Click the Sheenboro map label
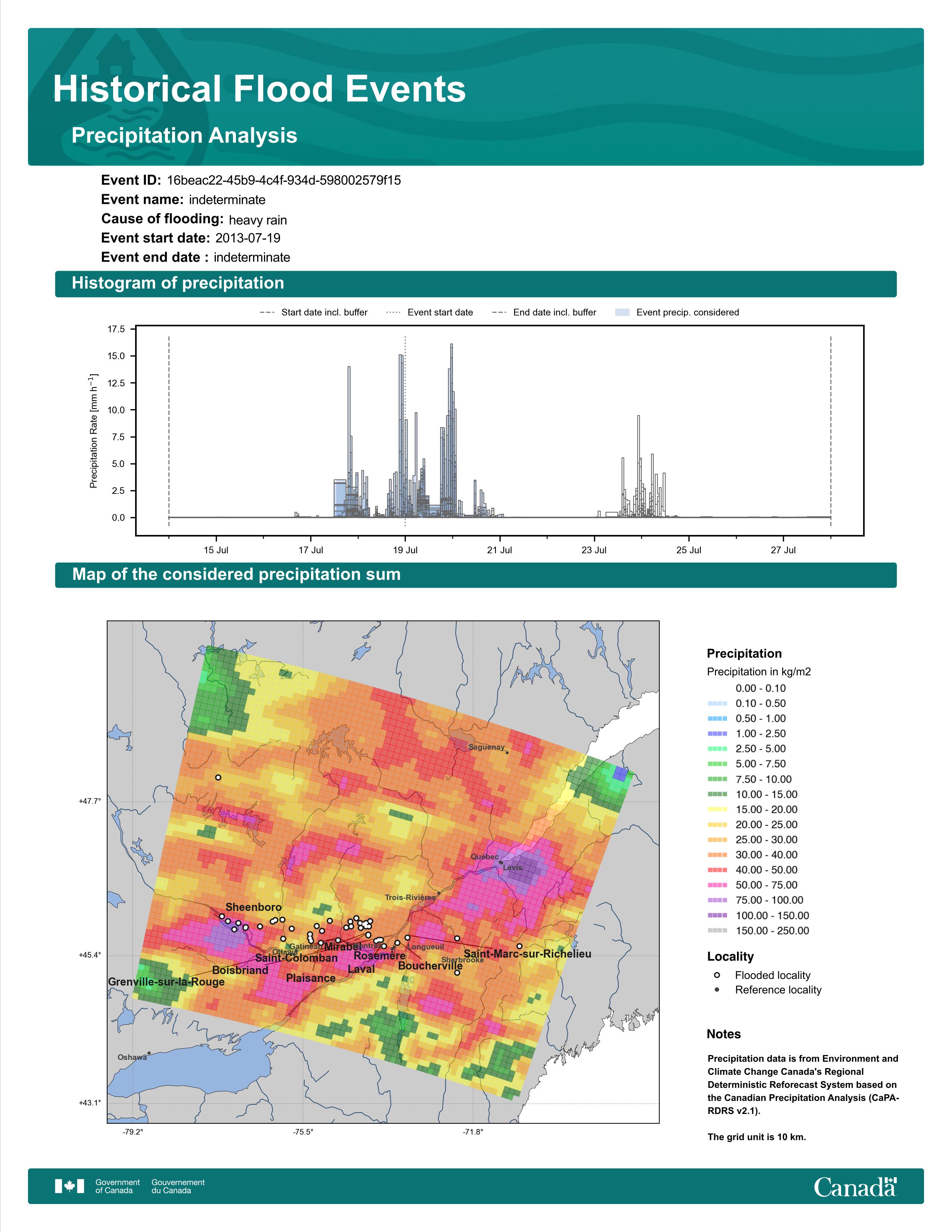952x1232 pixels. (253, 907)
